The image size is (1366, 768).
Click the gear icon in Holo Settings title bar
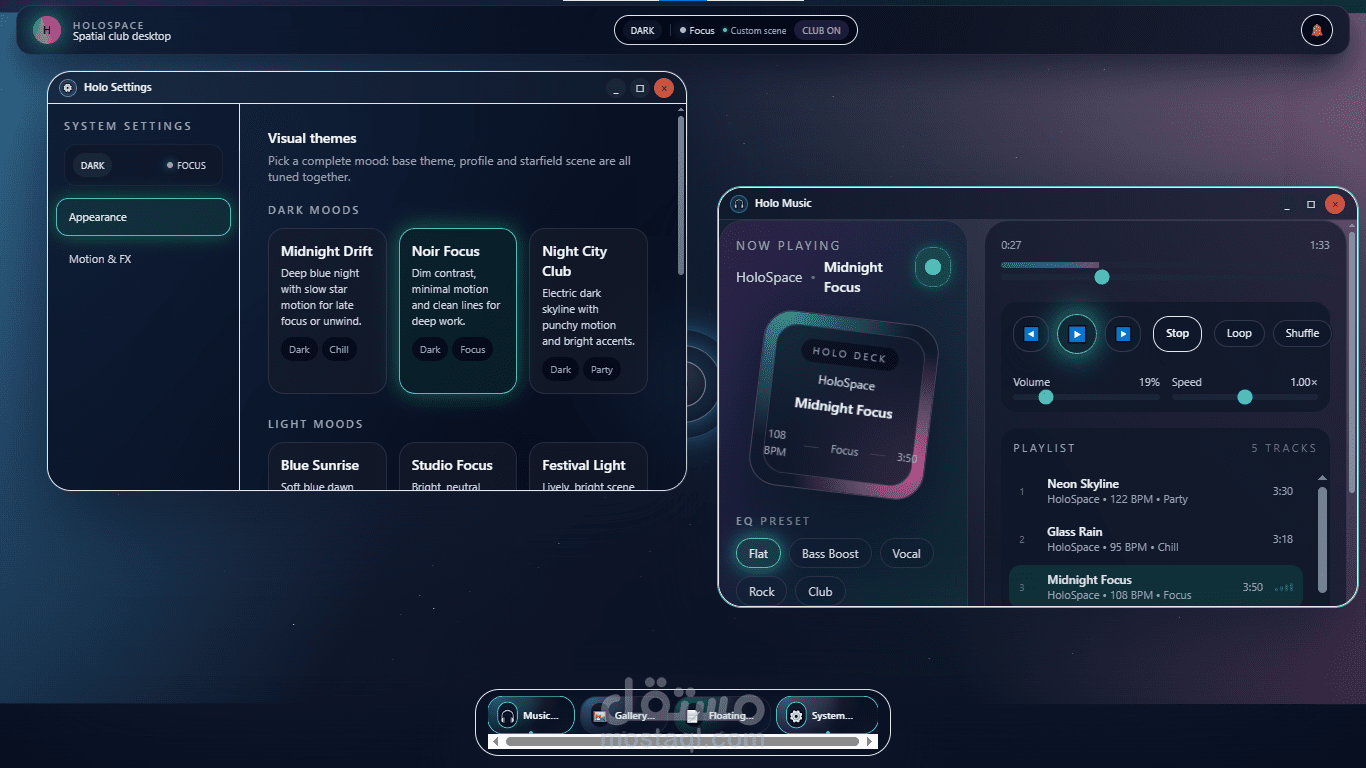pyautogui.click(x=68, y=87)
